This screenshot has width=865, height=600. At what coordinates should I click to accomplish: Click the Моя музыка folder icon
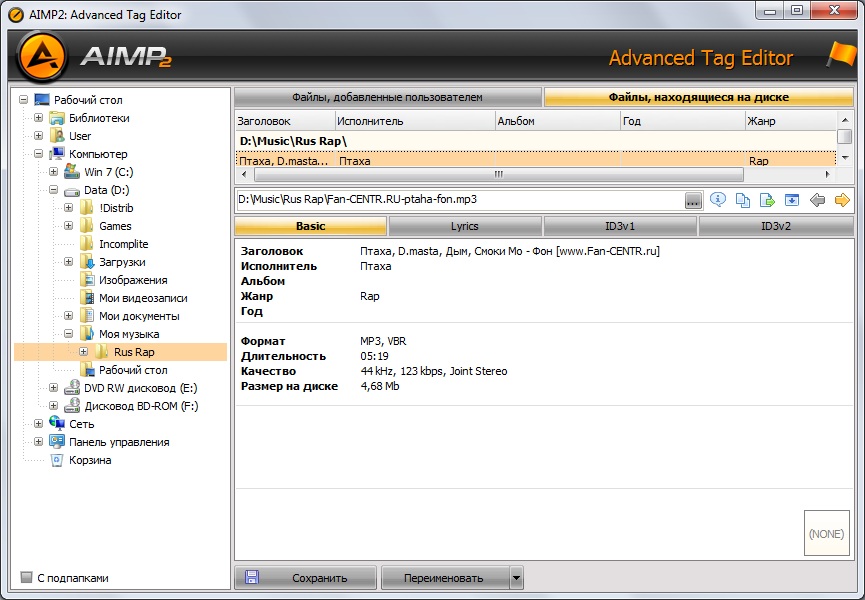coord(87,334)
